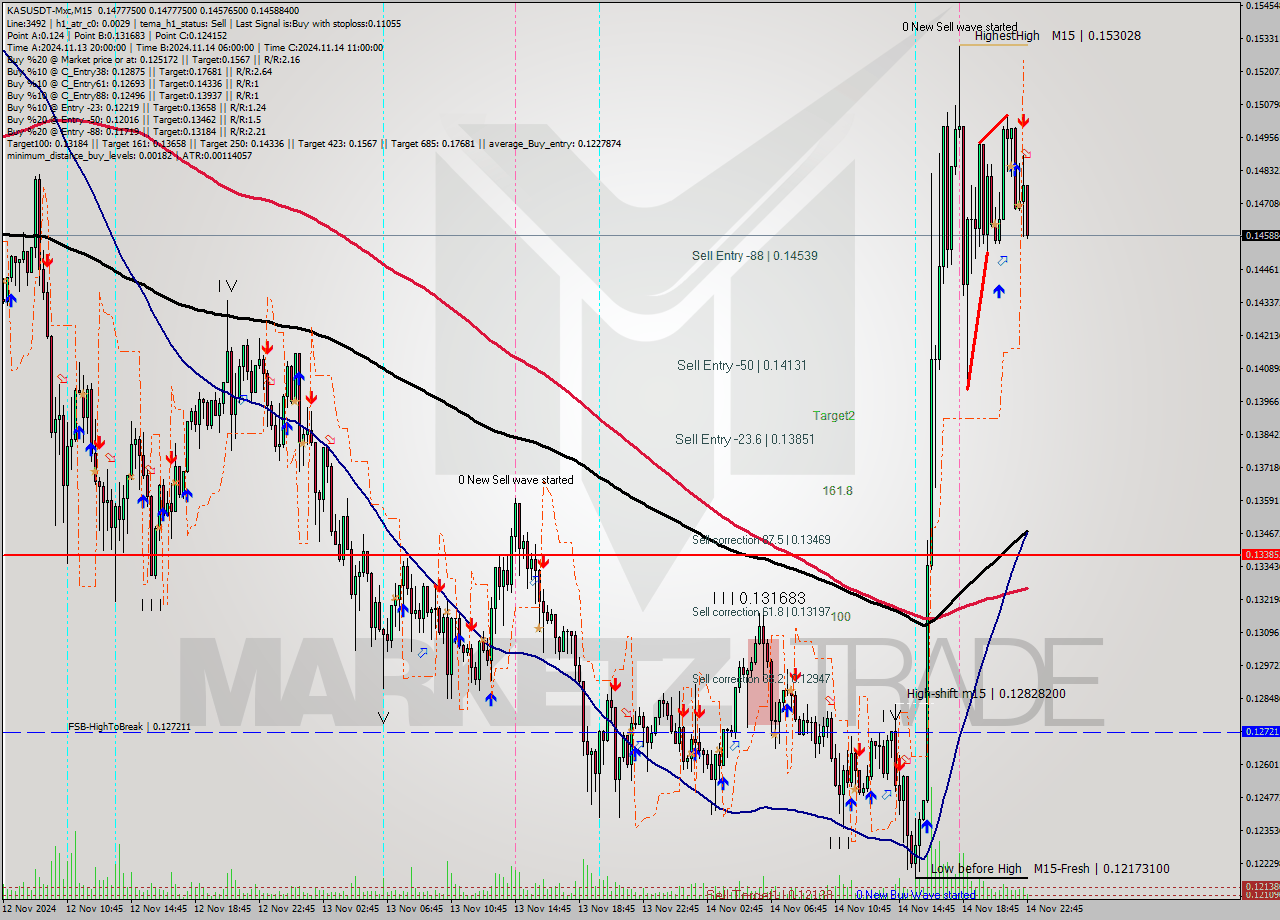1280x920 pixels.
Task: Click the 'Sell Entry -88 | 0.14539' label
Action: tap(755, 256)
